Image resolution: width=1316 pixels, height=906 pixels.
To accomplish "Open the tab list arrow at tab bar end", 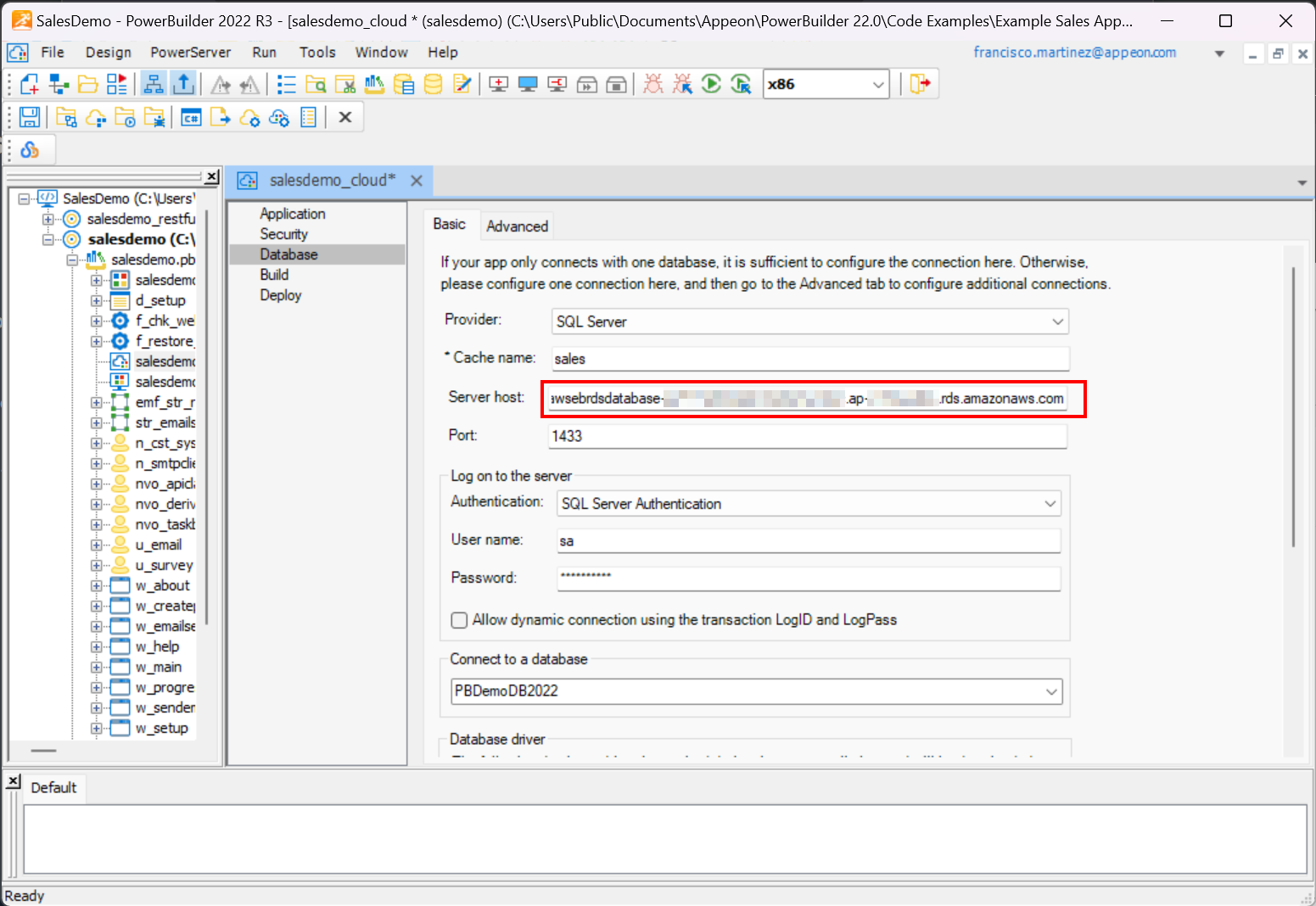I will click(x=1302, y=182).
